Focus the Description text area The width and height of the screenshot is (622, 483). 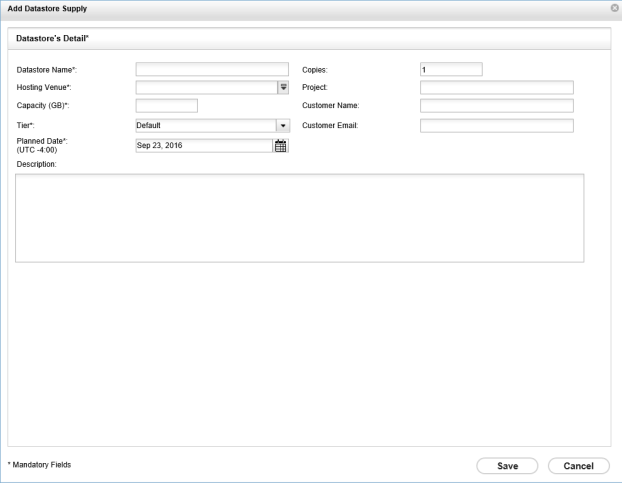(x=299, y=217)
